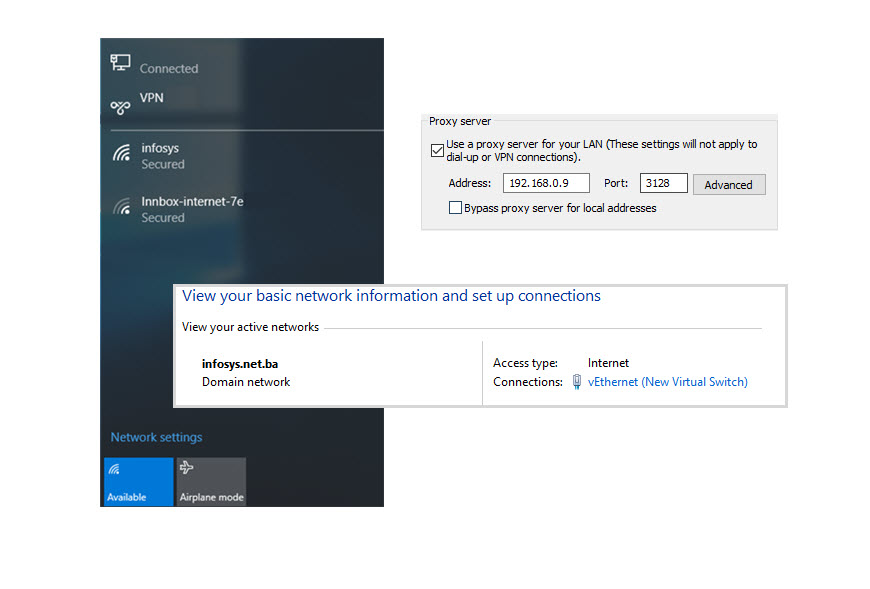
Task: Click the vEthernet adapter plug icon
Action: [x=577, y=382]
